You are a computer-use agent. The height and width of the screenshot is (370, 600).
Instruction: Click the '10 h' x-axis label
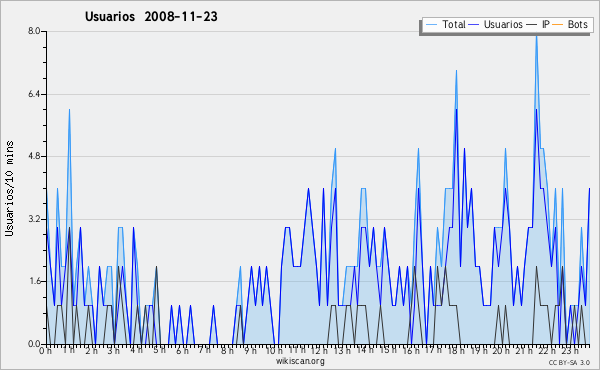pyautogui.click(x=274, y=351)
